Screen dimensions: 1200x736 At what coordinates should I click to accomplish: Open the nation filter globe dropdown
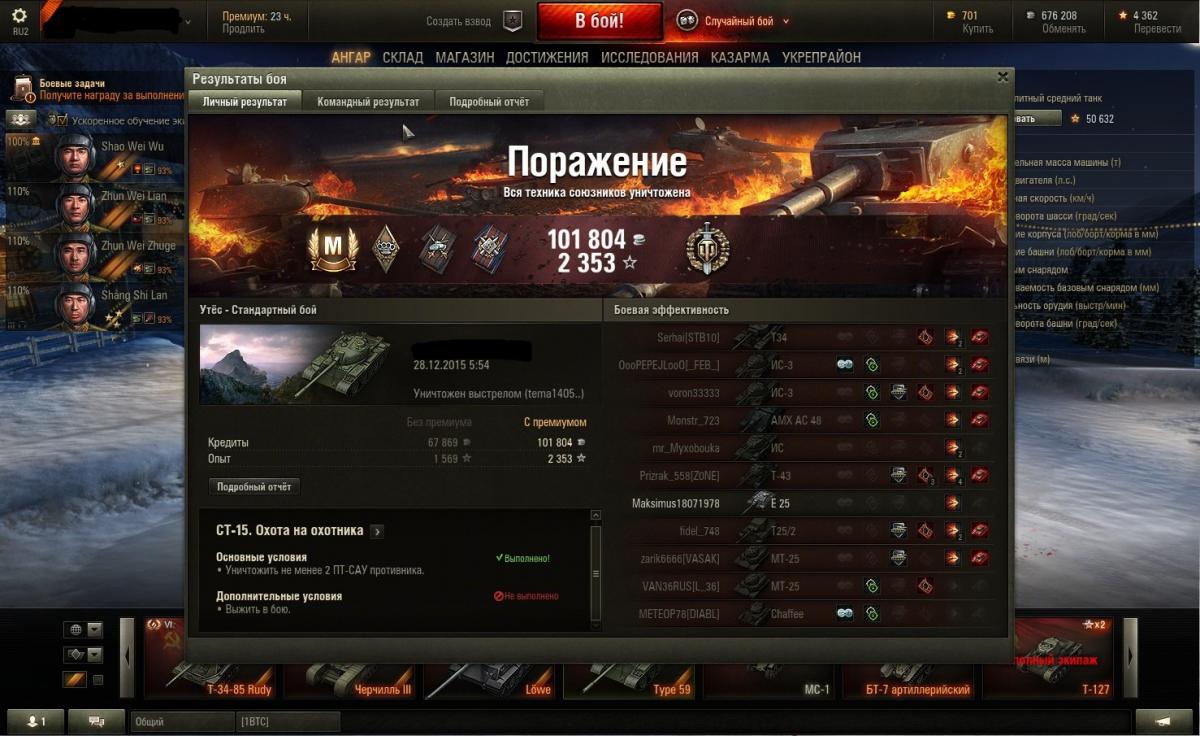[83, 630]
